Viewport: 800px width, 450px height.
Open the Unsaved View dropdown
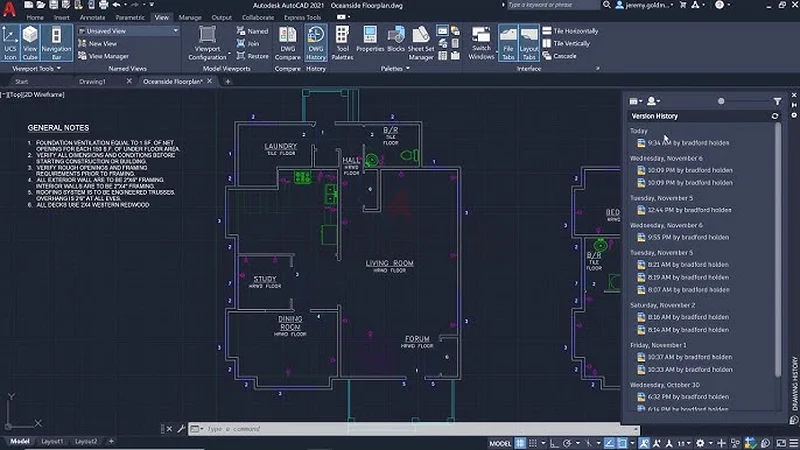coord(129,31)
